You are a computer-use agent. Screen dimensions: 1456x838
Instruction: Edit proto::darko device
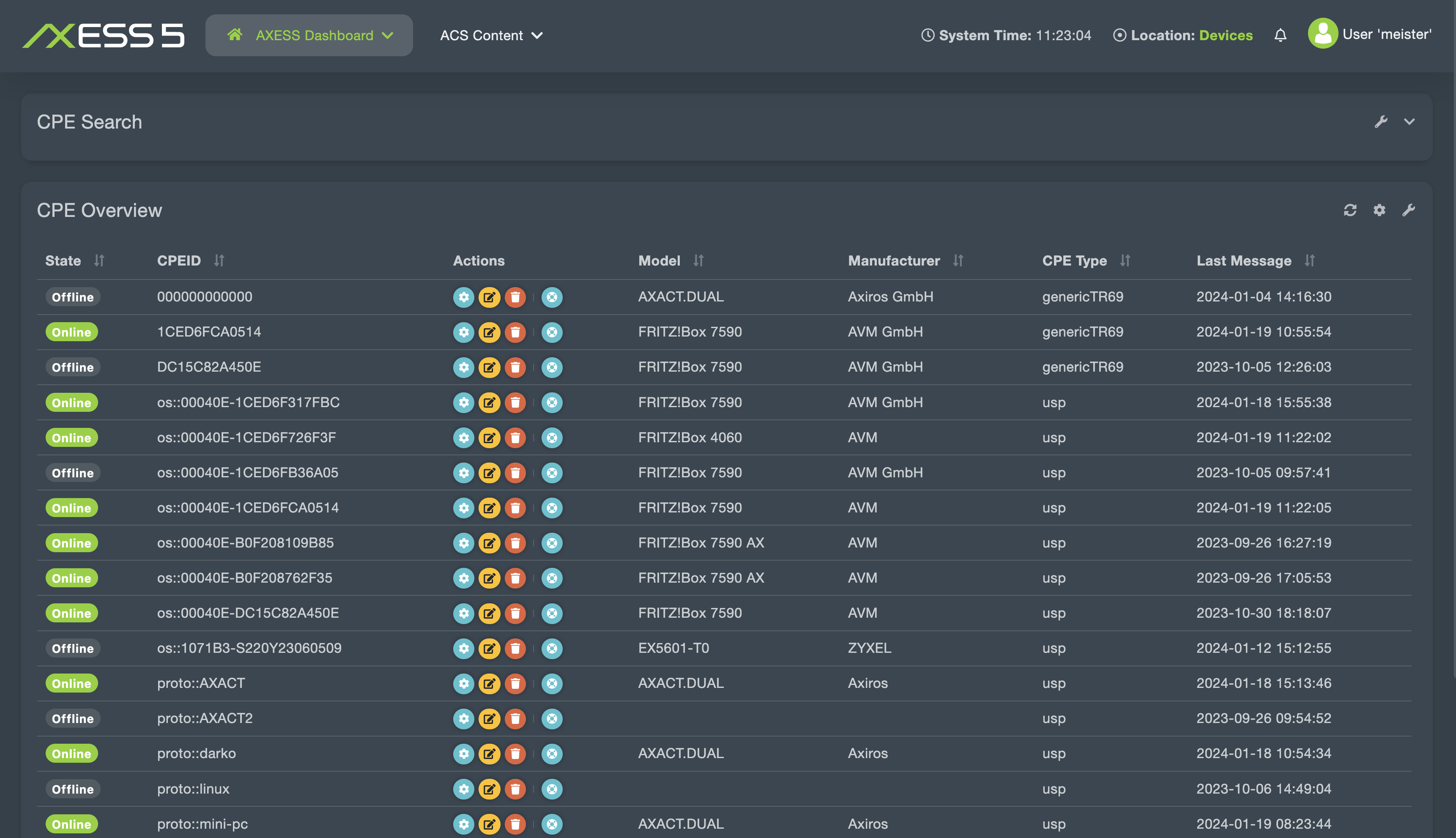pos(489,754)
